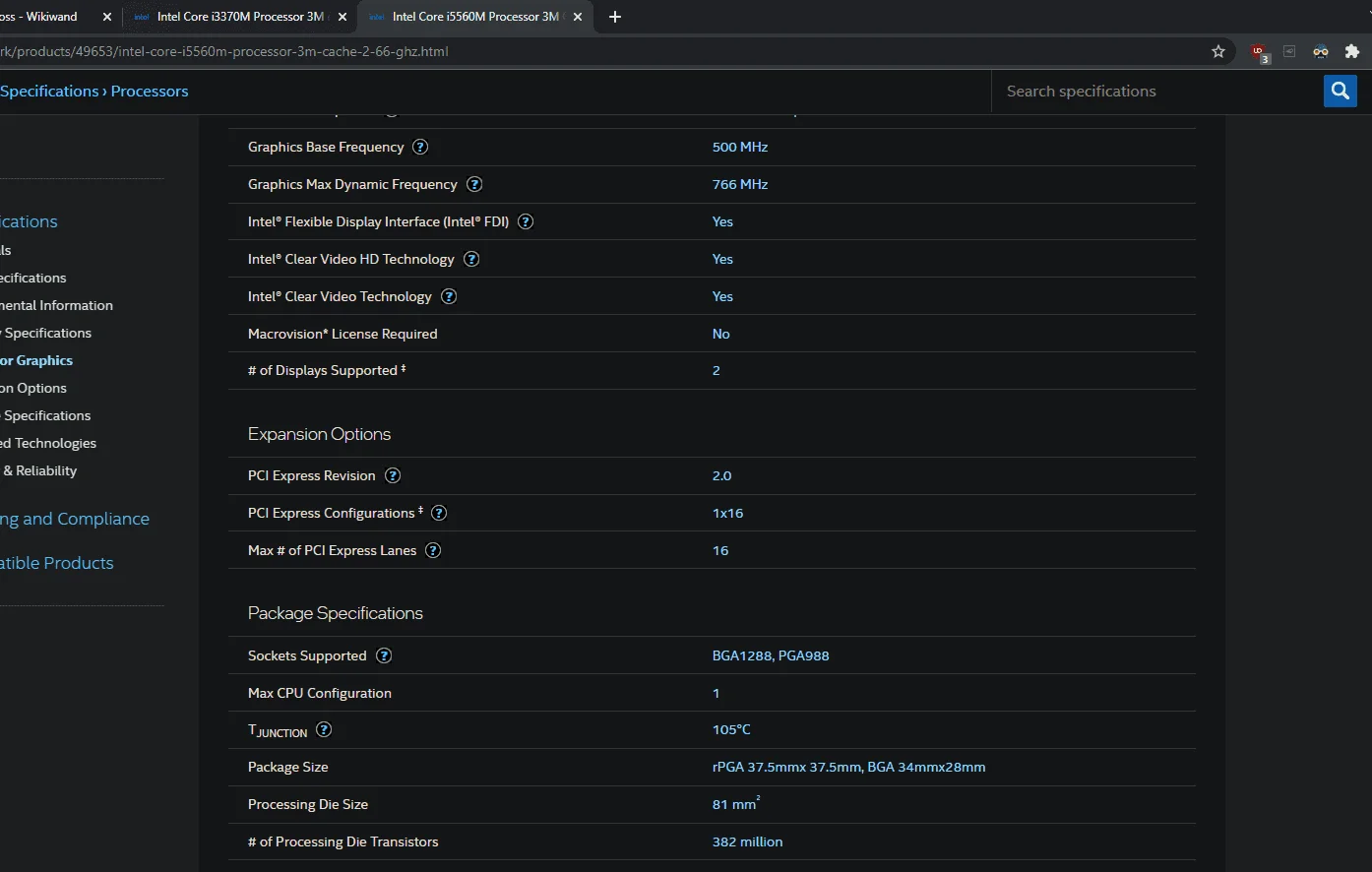This screenshot has width=1372, height=872.
Task: Click the browser address bar URL
Action: click(x=224, y=51)
